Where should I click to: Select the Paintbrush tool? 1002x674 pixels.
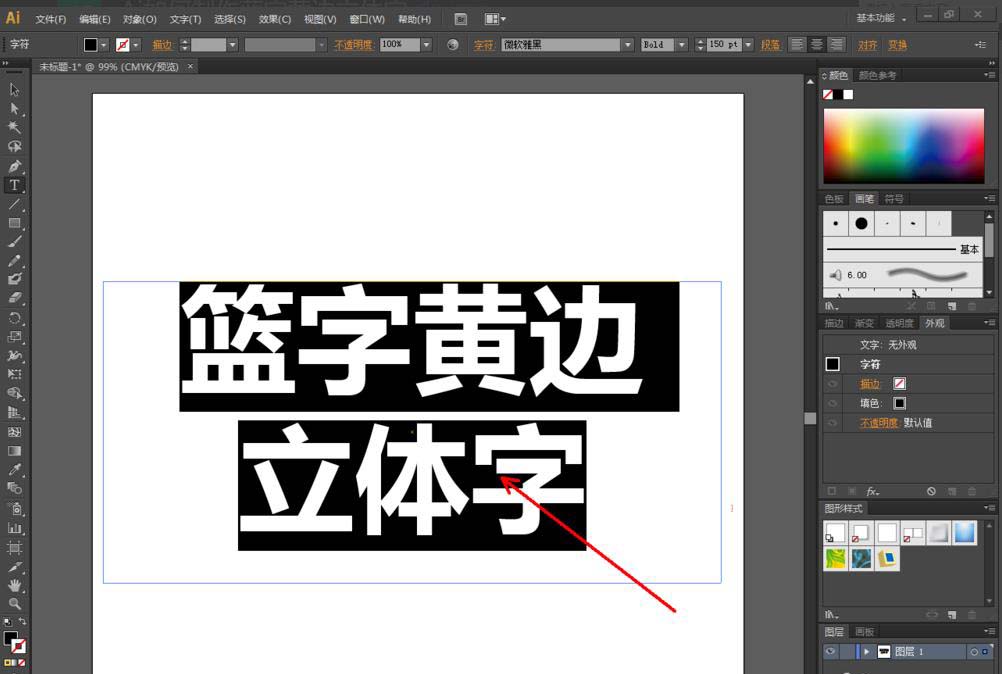tap(14, 241)
